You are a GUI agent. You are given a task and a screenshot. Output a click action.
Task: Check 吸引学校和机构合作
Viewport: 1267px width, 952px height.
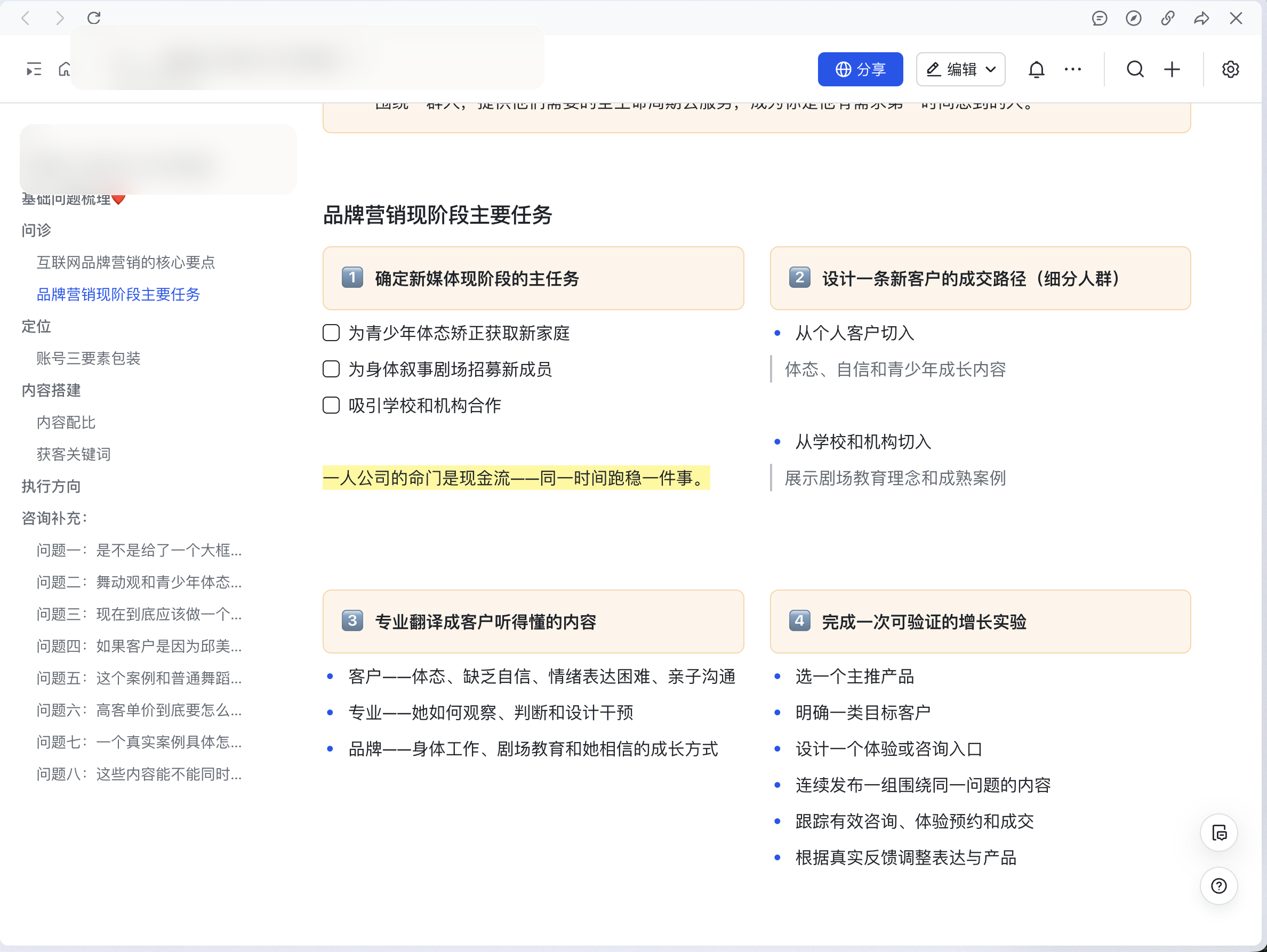[331, 405]
